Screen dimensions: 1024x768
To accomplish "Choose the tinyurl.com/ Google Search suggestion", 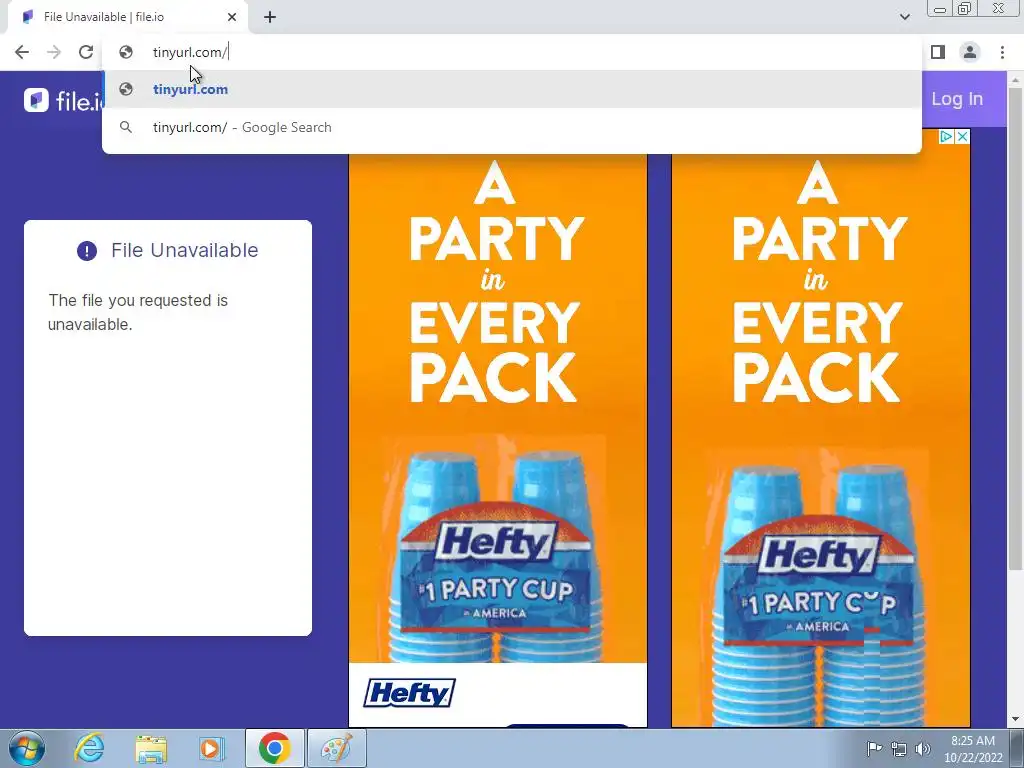I will point(511,127).
